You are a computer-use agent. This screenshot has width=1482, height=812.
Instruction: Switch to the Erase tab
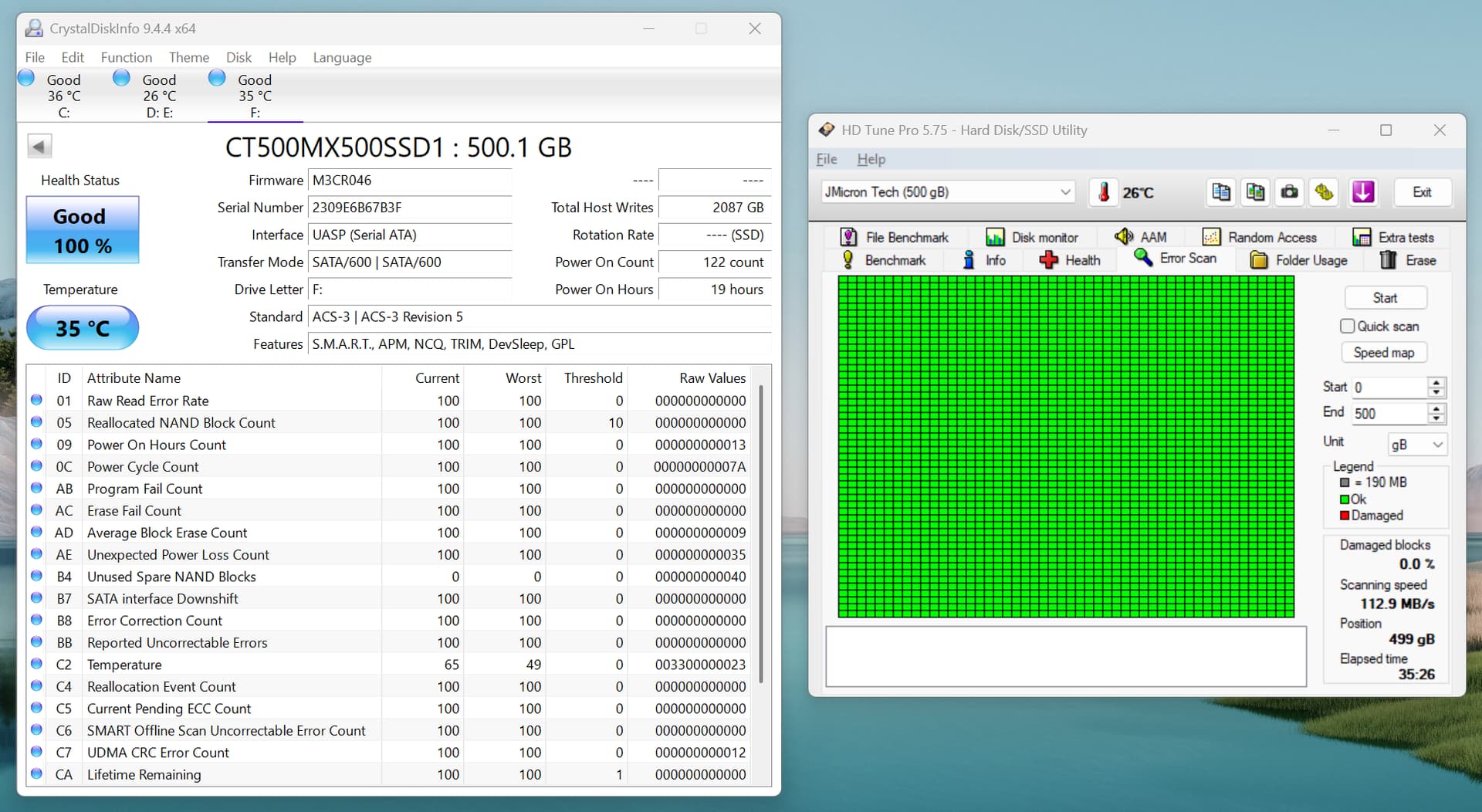tap(1408, 260)
